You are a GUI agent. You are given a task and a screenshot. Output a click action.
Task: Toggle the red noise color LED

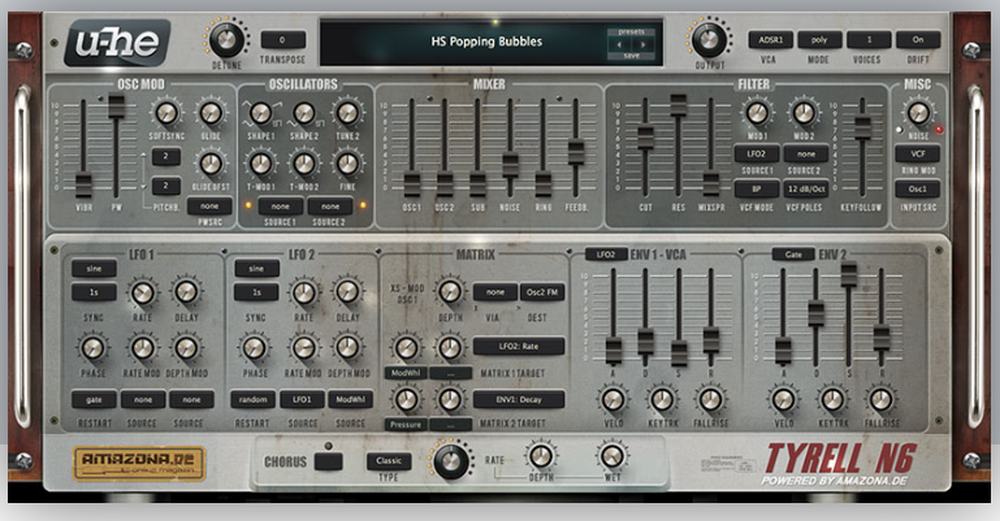tap(939, 130)
